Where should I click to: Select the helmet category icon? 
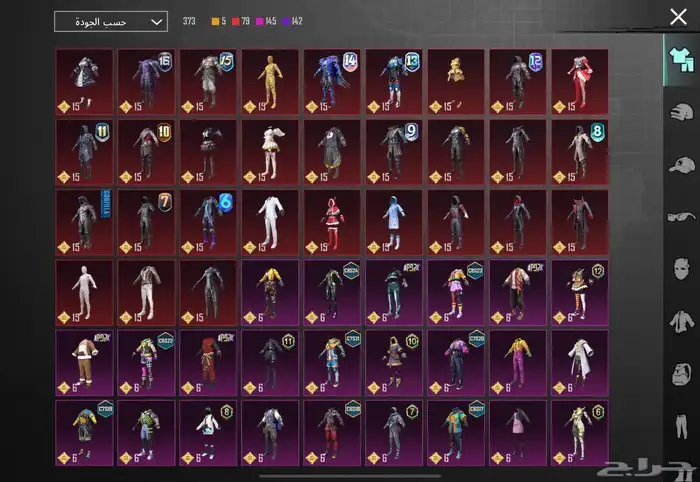tap(681, 112)
